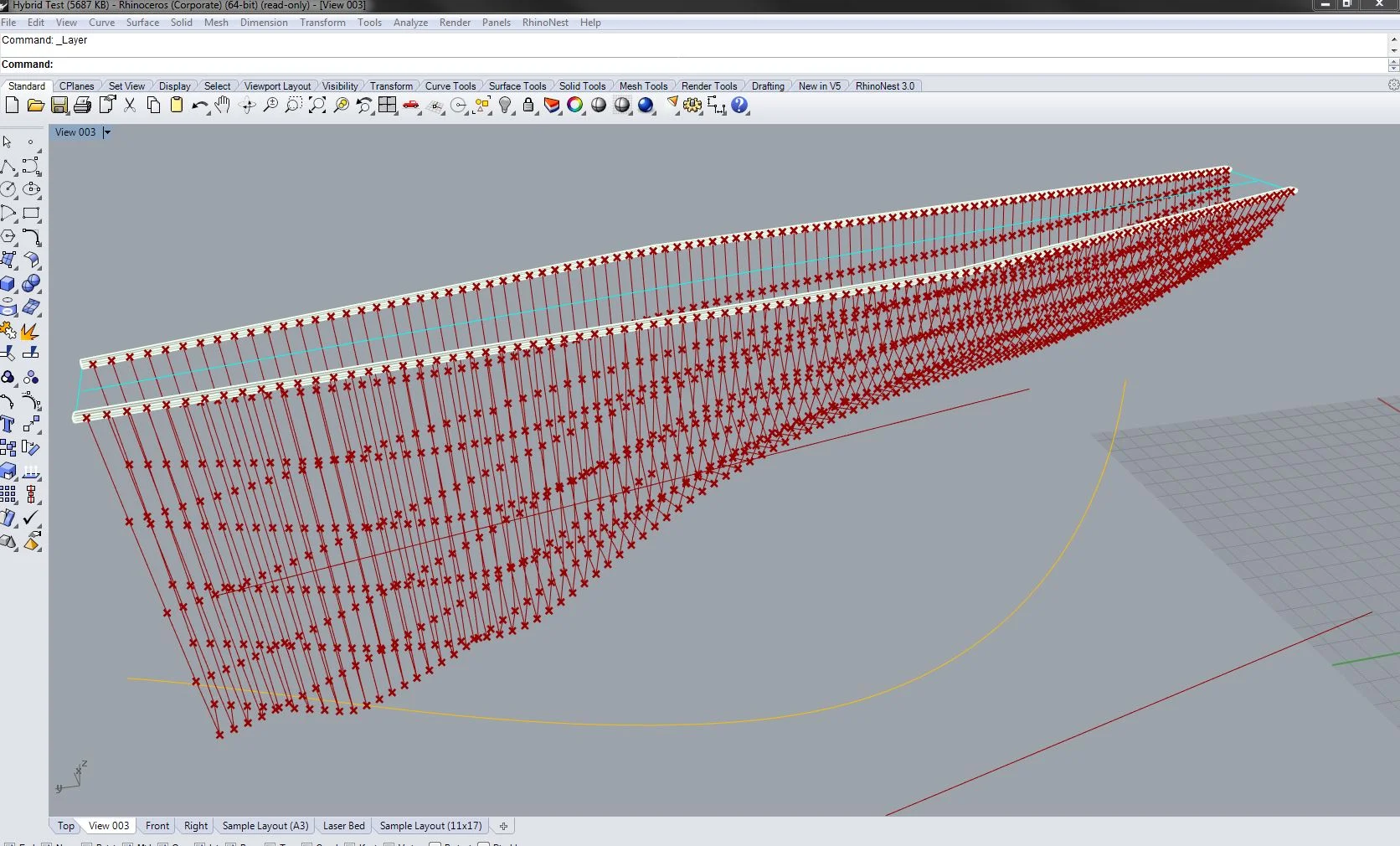
Task: Open the View 003 viewport title dropdown
Action: (107, 132)
